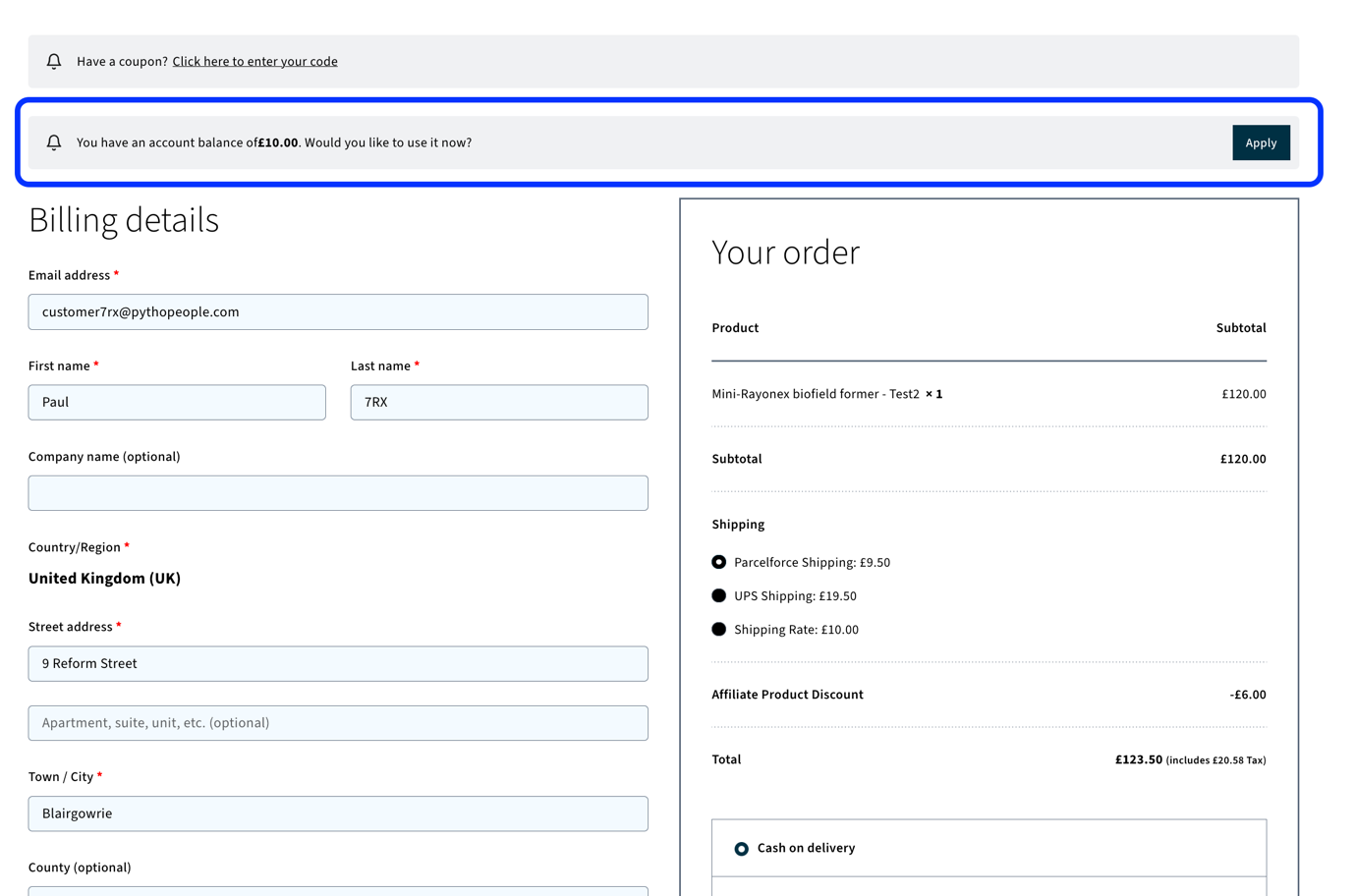Select Shipping Rate £10.00 option
Image resolution: width=1355 pixels, height=896 pixels.
719,629
